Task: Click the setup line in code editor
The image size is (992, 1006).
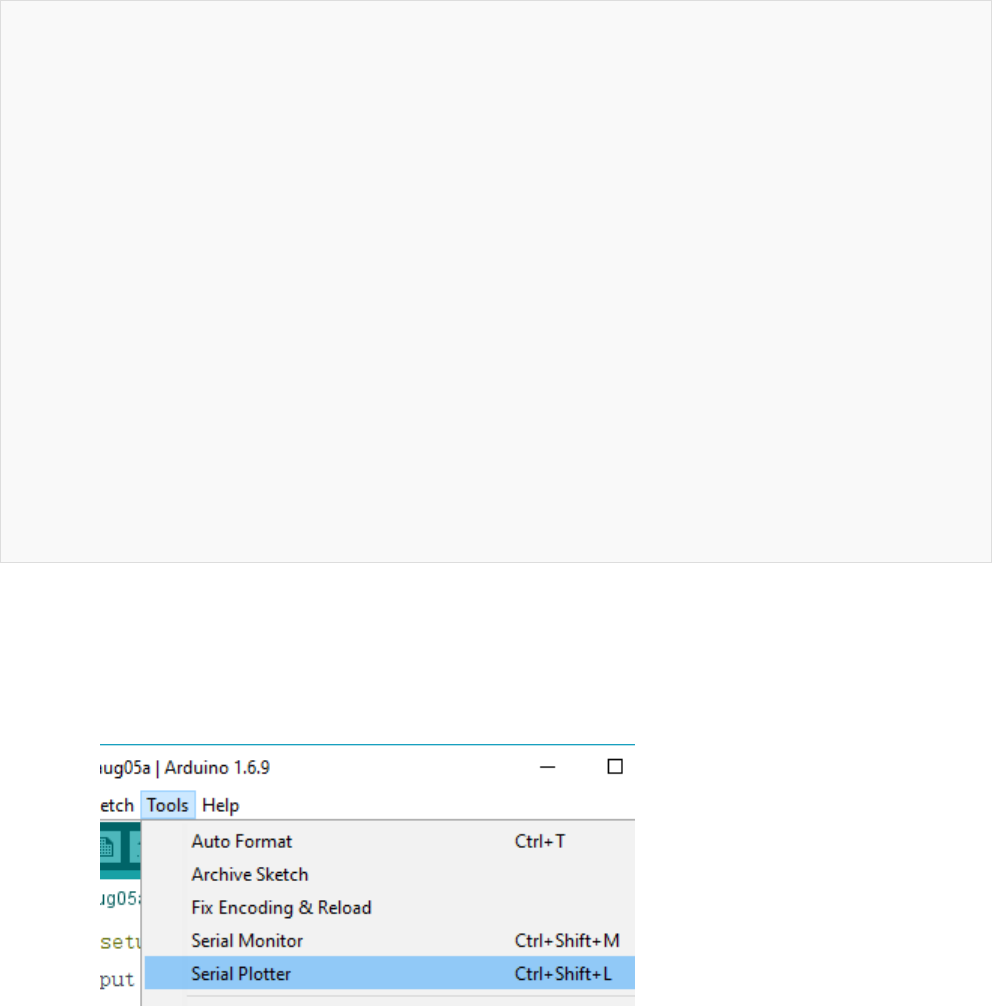Action: [x=120, y=941]
